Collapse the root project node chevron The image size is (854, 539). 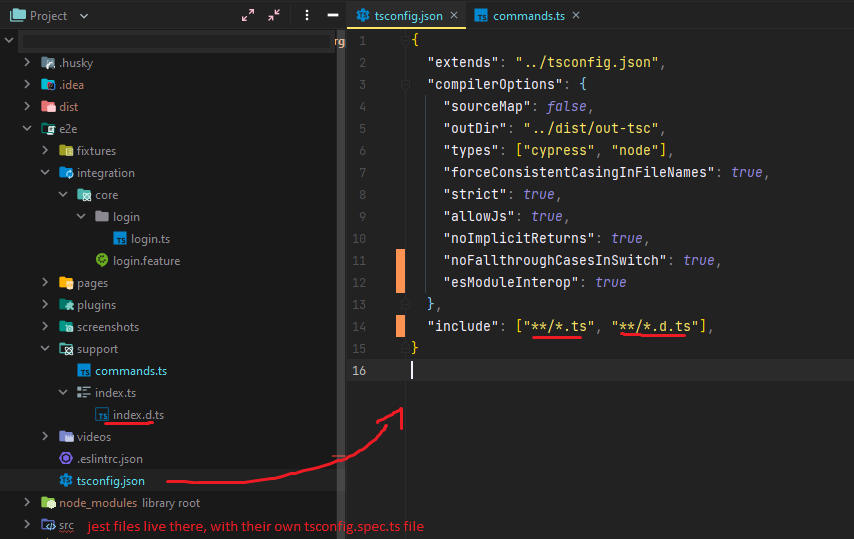click(9, 40)
